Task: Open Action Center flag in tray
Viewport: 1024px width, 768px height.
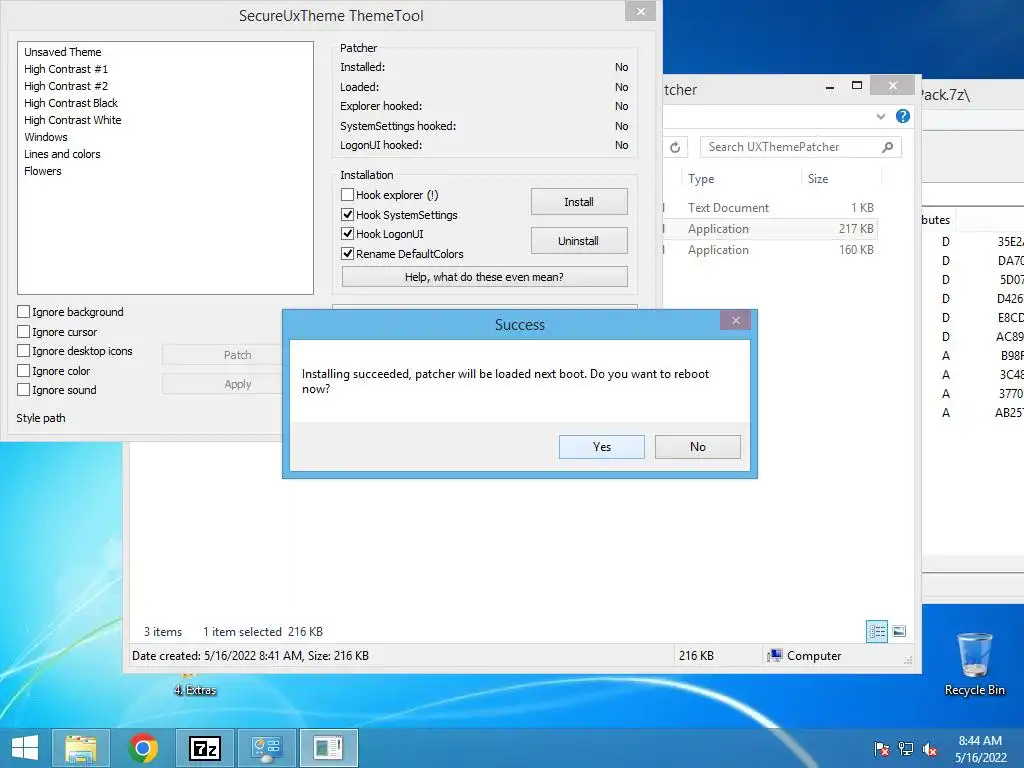Action: [882, 748]
